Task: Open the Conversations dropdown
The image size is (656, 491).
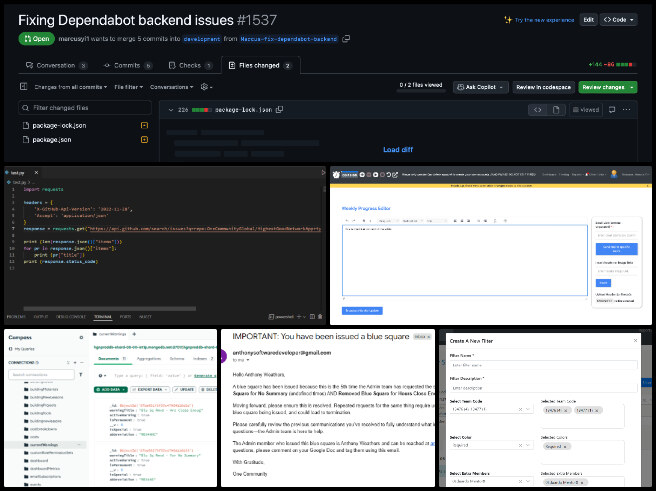Action: tap(172, 87)
